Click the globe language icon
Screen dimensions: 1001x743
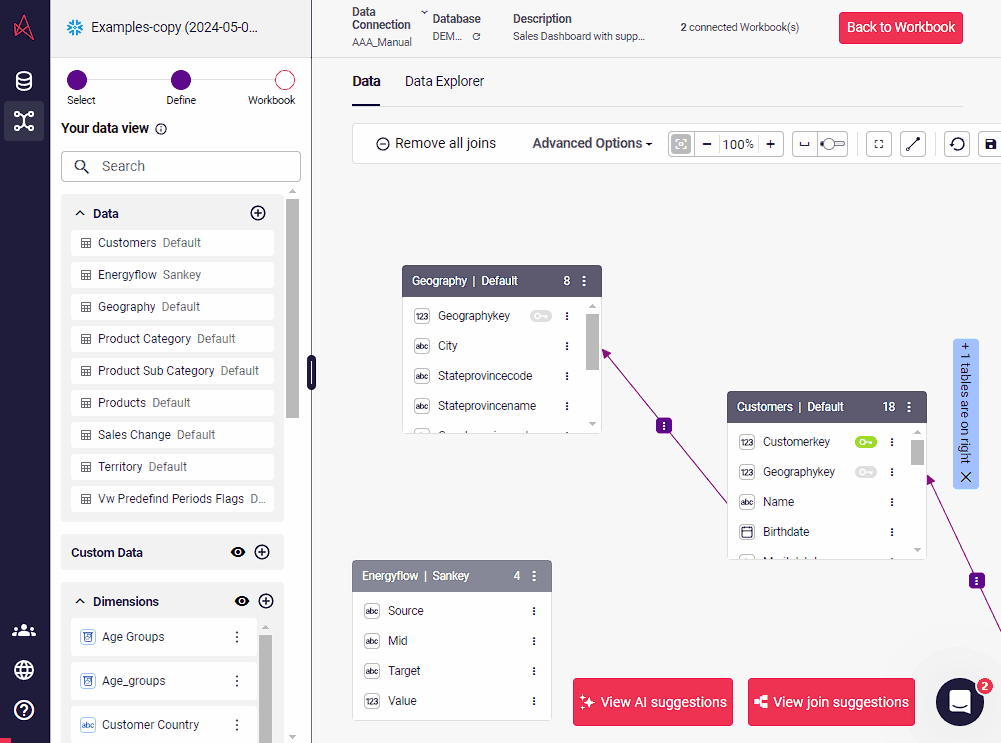pyautogui.click(x=24, y=670)
